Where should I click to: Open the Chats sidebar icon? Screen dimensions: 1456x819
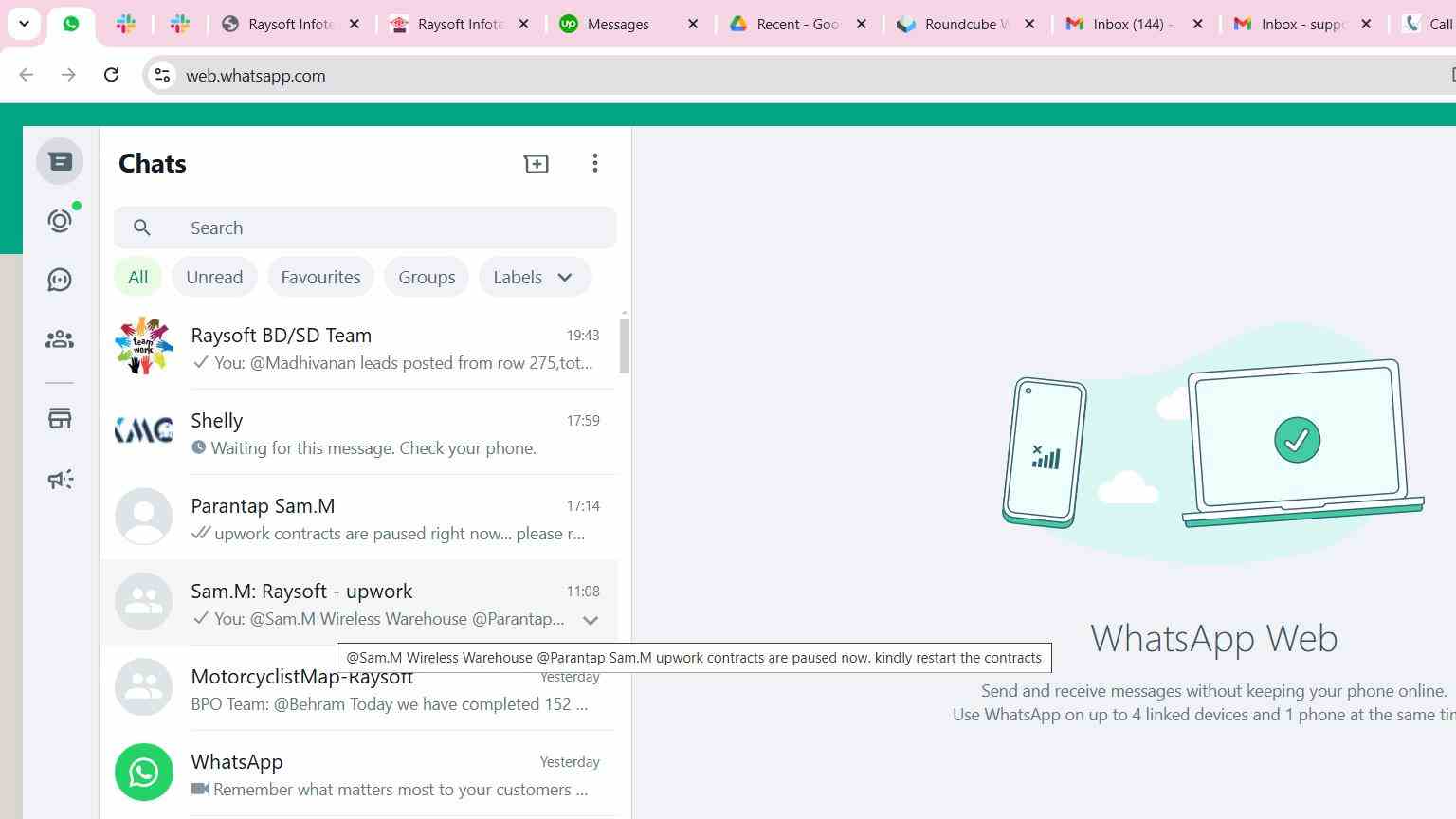coord(60,162)
